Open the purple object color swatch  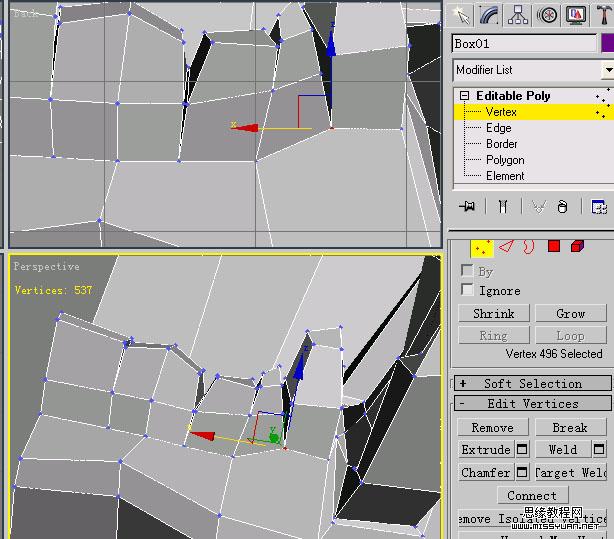point(607,43)
